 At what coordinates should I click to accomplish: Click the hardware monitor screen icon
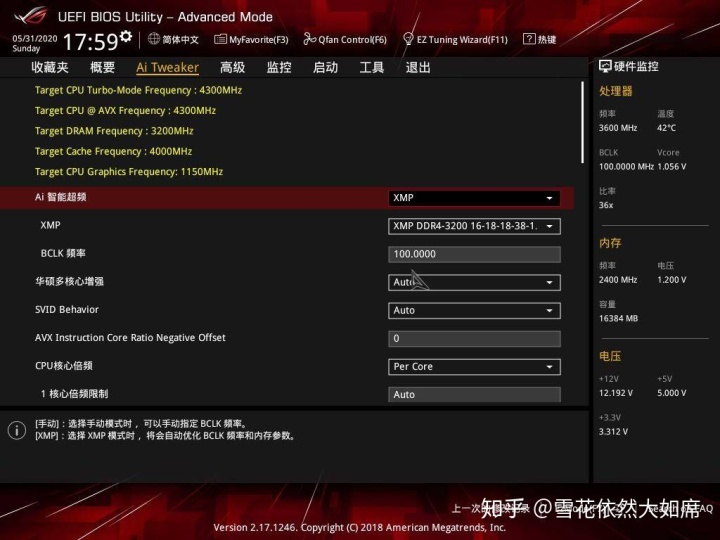[605, 67]
